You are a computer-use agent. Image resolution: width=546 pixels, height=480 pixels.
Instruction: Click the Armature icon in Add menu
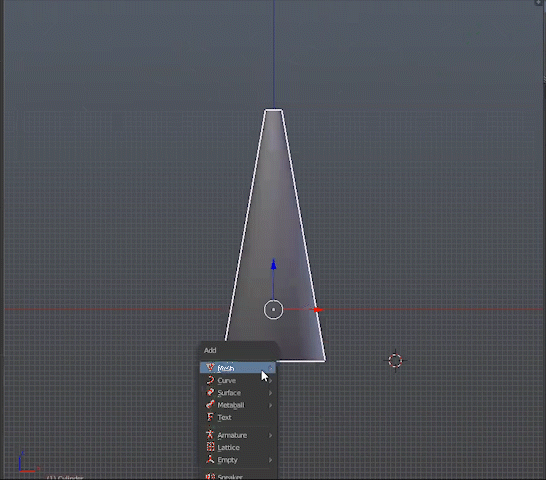pyautogui.click(x=210, y=435)
